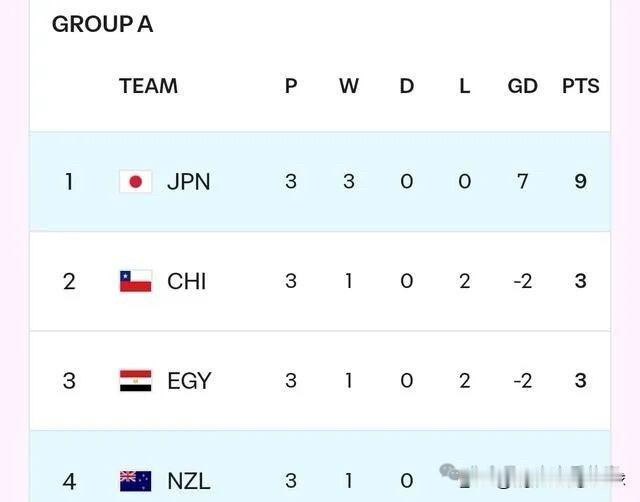Open the JPN team link
The width and height of the screenshot is (640, 502).
coord(188,182)
